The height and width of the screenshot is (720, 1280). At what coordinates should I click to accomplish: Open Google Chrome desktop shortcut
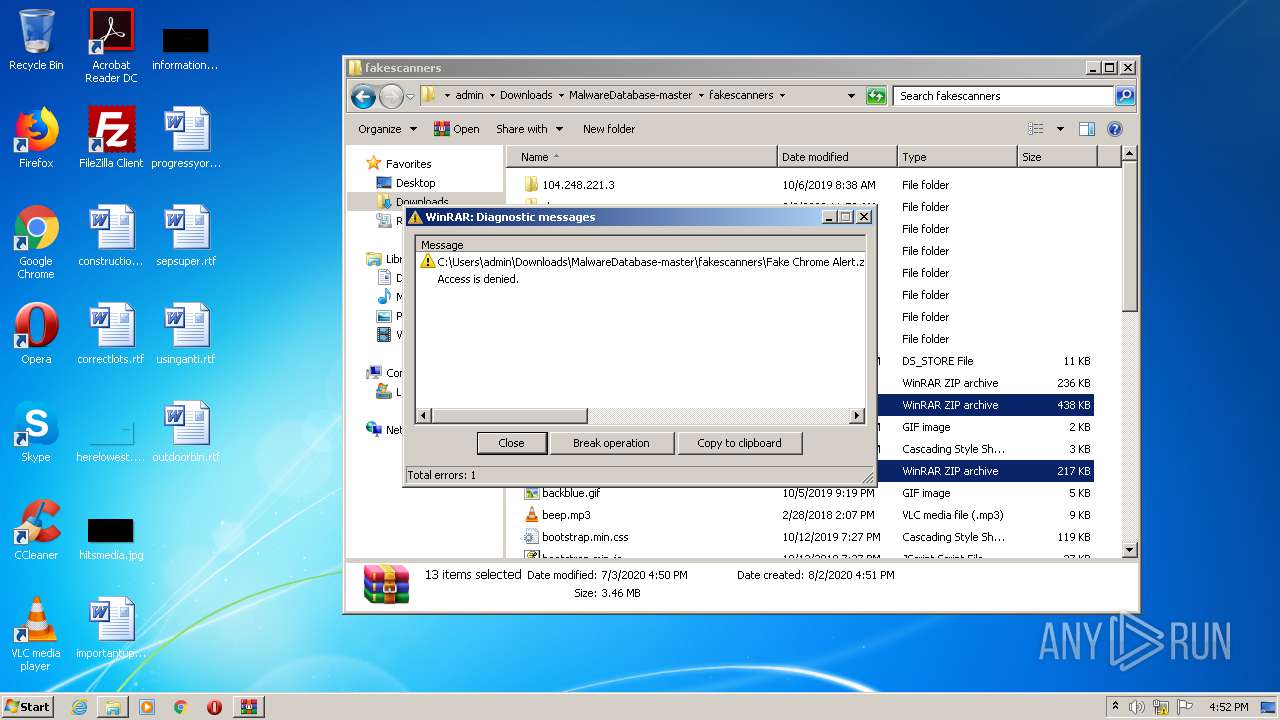pos(36,242)
